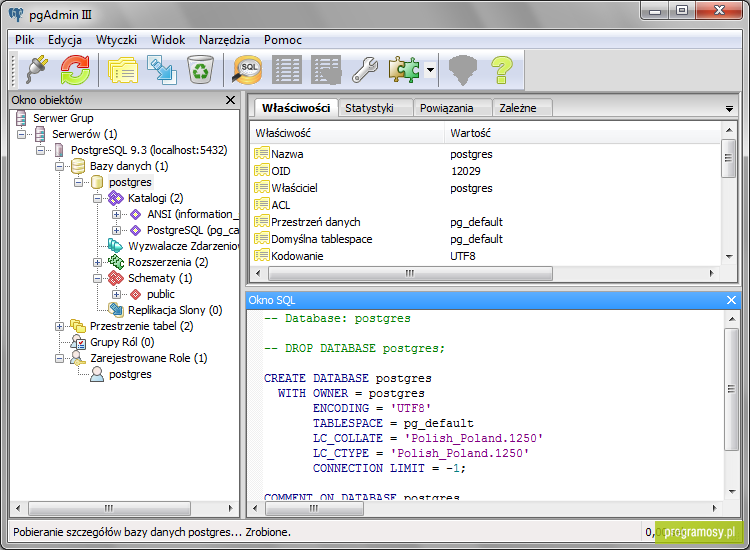Viewport: 750px width, 550px height.
Task: Refresh the selected object with the red-green arrows icon
Action: pyautogui.click(x=75, y=70)
